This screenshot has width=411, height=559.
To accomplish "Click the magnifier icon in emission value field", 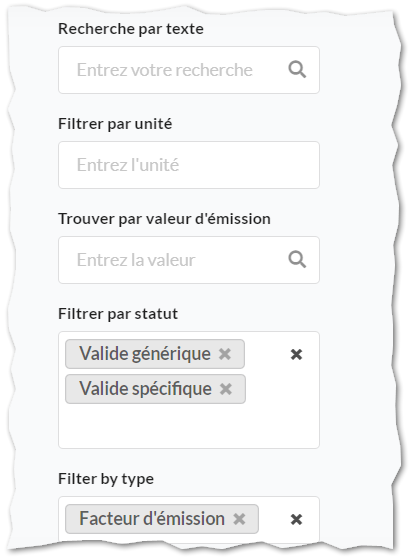I will (x=297, y=260).
